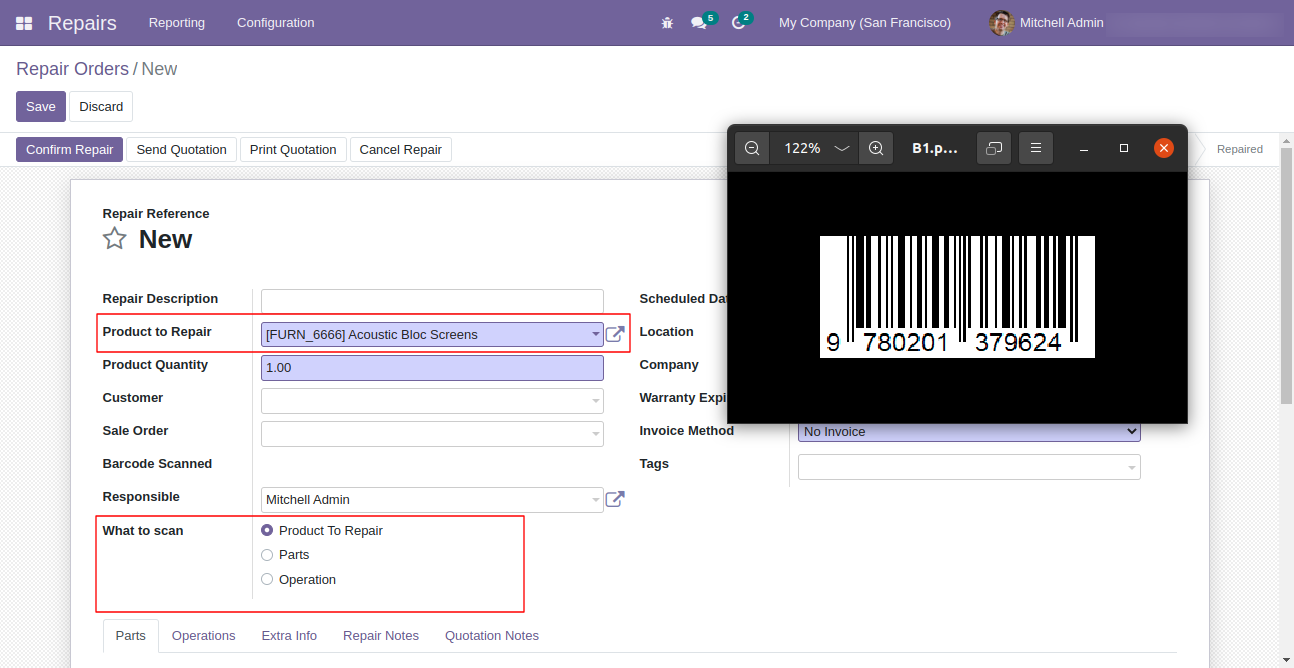Open the Odoo apps grid menu
Screen dimensions: 1294x668
coord(24,23)
